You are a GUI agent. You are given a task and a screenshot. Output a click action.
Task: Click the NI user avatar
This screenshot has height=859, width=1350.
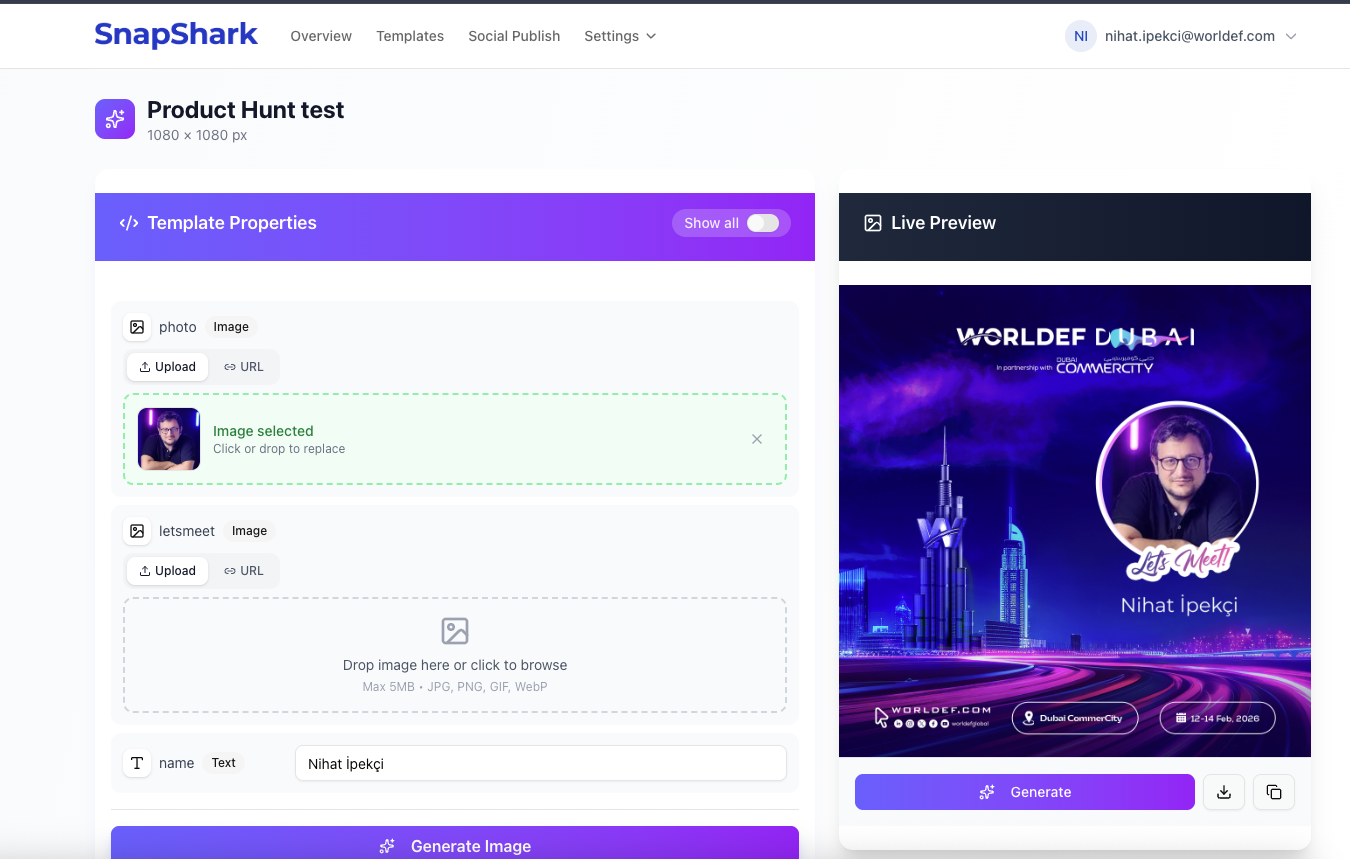(1081, 36)
